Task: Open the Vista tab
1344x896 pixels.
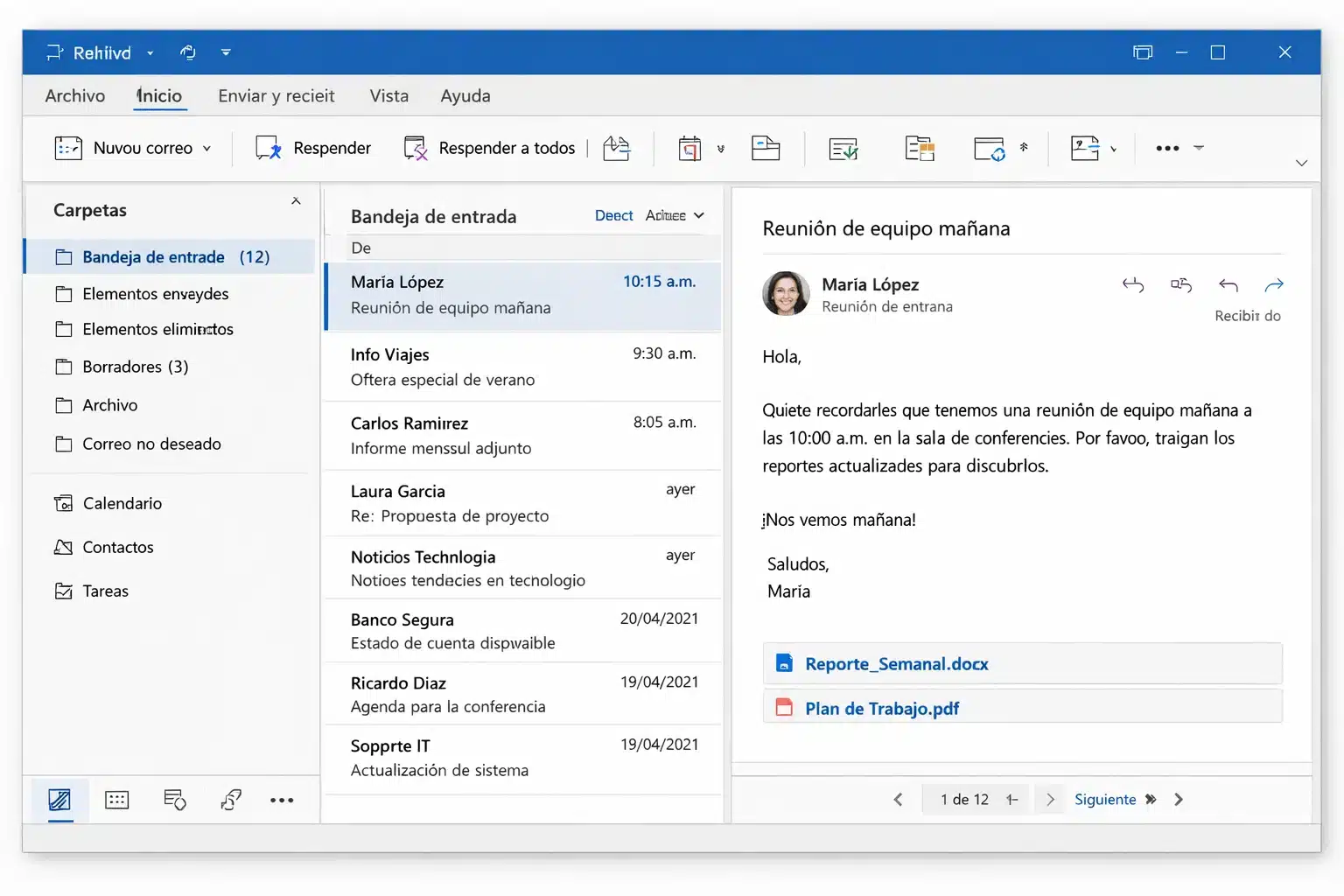Action: (388, 95)
